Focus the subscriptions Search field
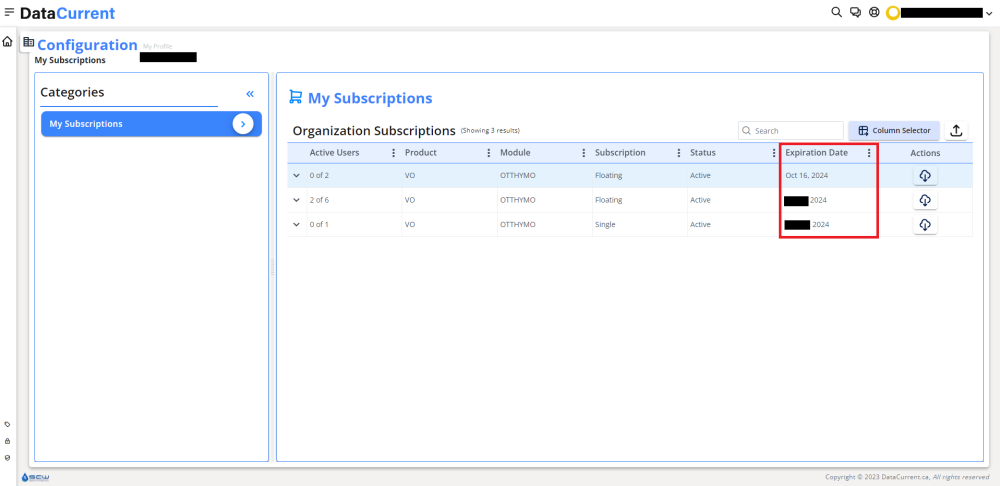 click(791, 131)
